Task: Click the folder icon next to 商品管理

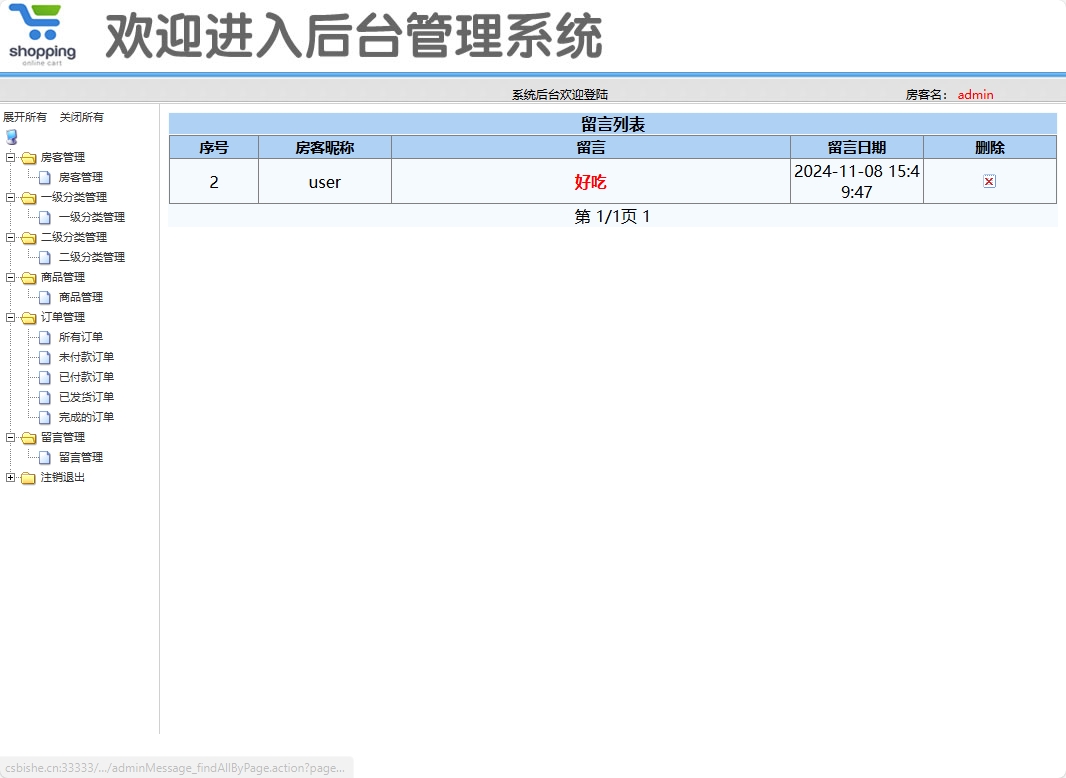Action: tap(28, 277)
